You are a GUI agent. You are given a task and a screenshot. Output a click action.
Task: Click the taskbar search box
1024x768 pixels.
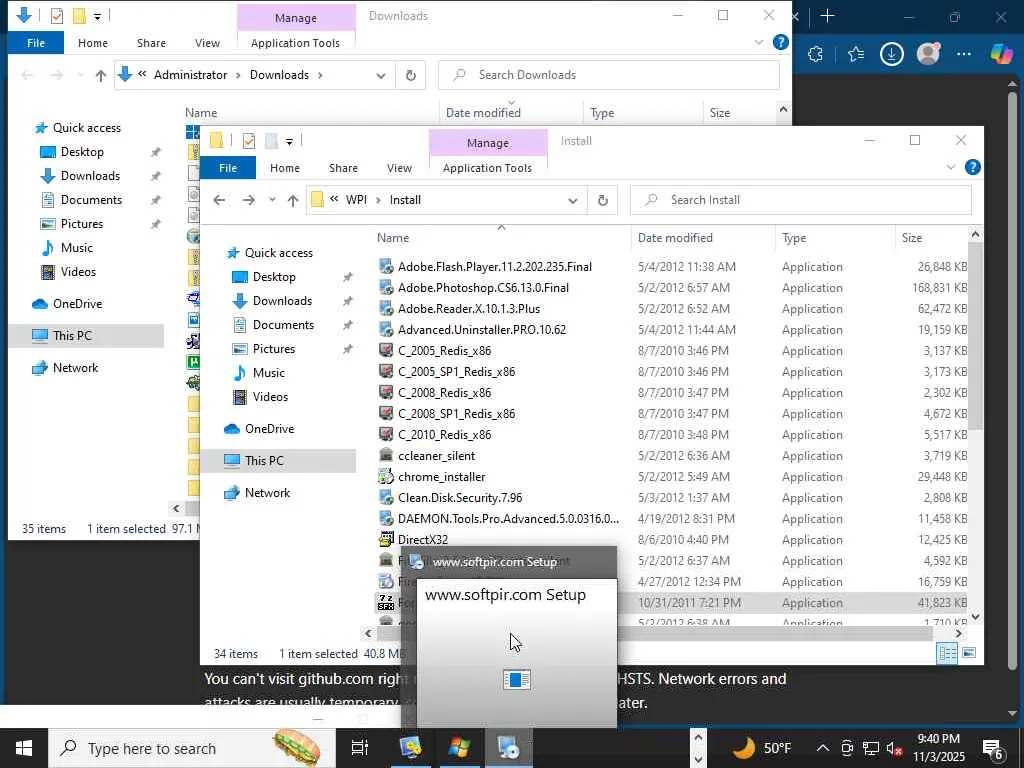point(192,748)
